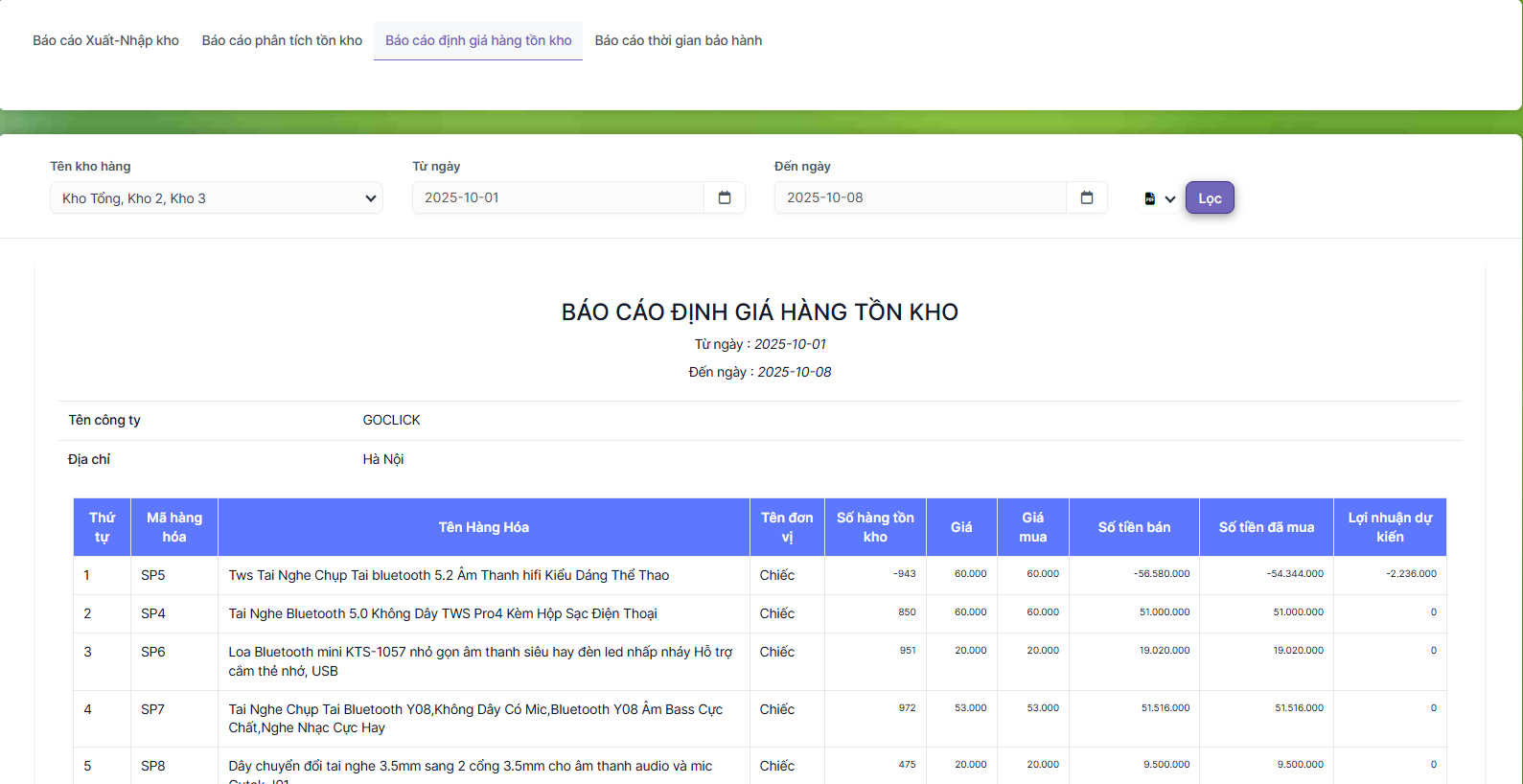1523x784 pixels.
Task: Click the Lợi nhuận dự kiến header
Action: click(1390, 527)
